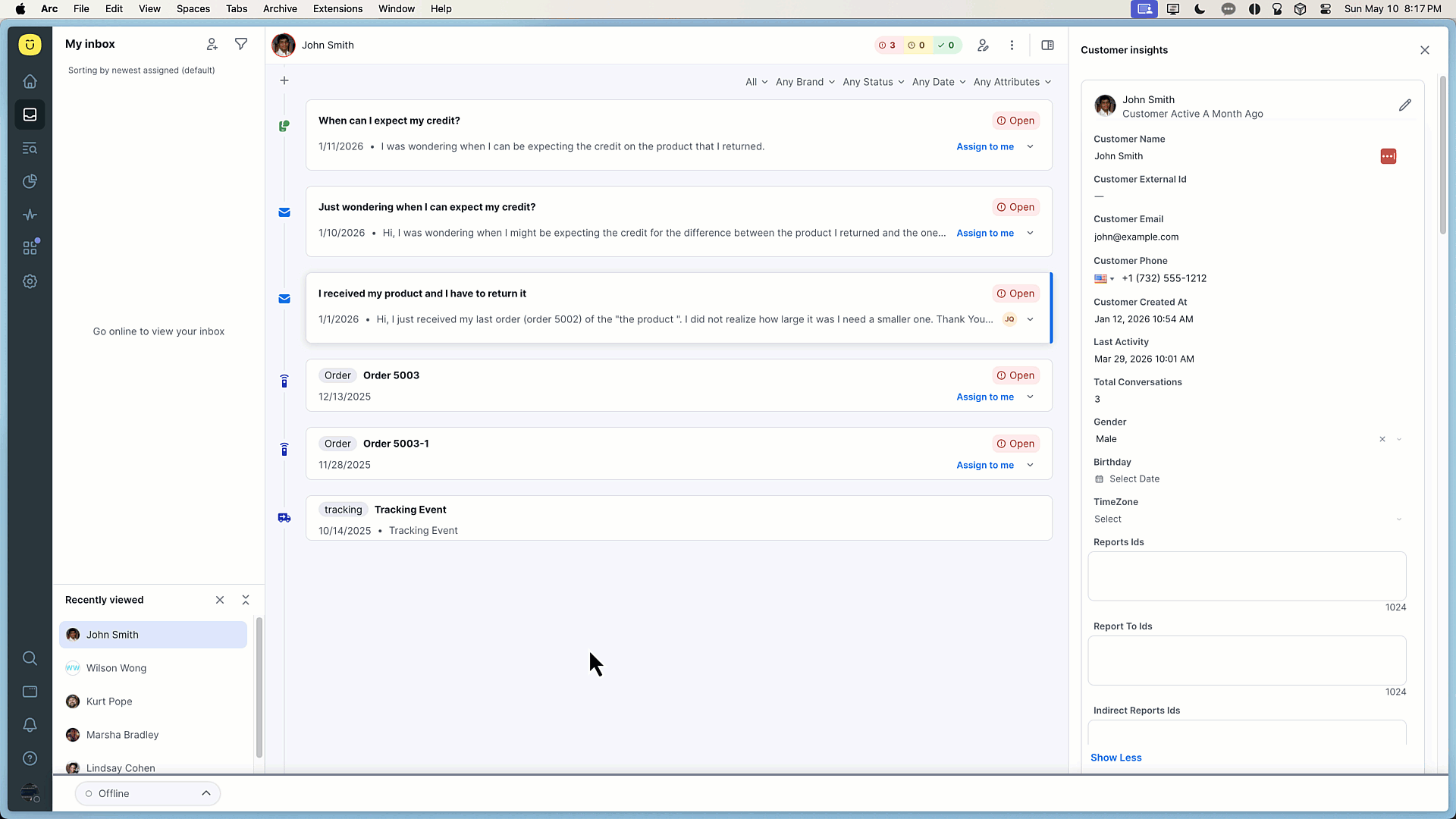This screenshot has width=1456, height=819.
Task: Click the Reports Ids text area
Action: [1247, 576]
